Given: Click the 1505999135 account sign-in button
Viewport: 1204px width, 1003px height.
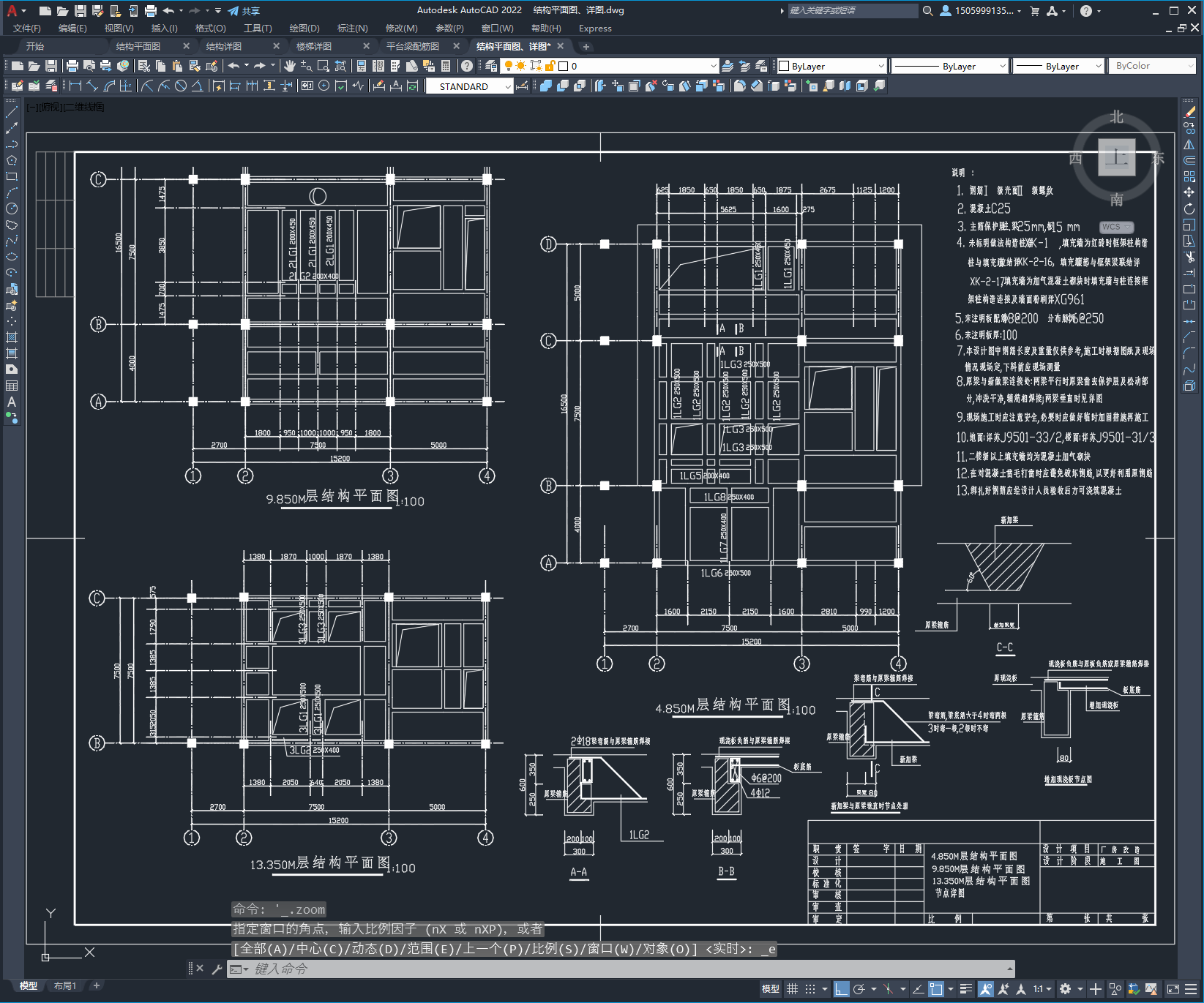Looking at the screenshot, I should tap(980, 11).
